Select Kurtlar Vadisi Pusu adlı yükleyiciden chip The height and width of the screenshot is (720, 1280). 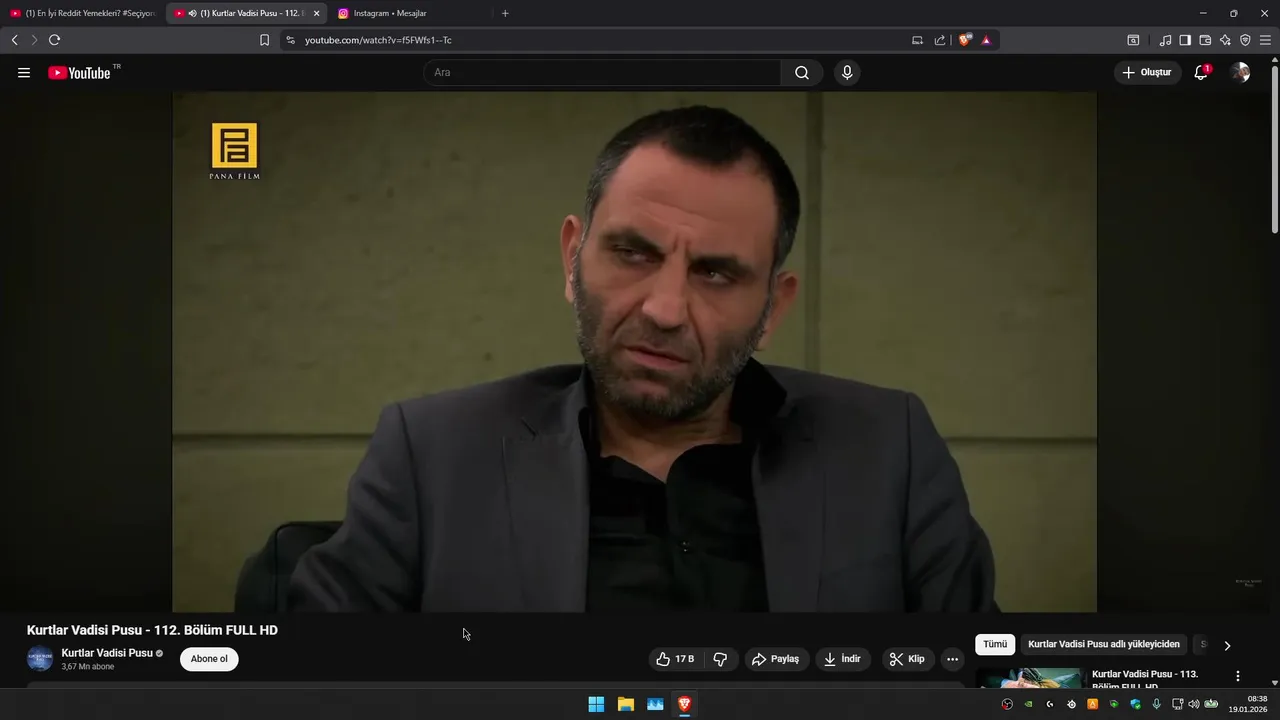(x=1104, y=644)
